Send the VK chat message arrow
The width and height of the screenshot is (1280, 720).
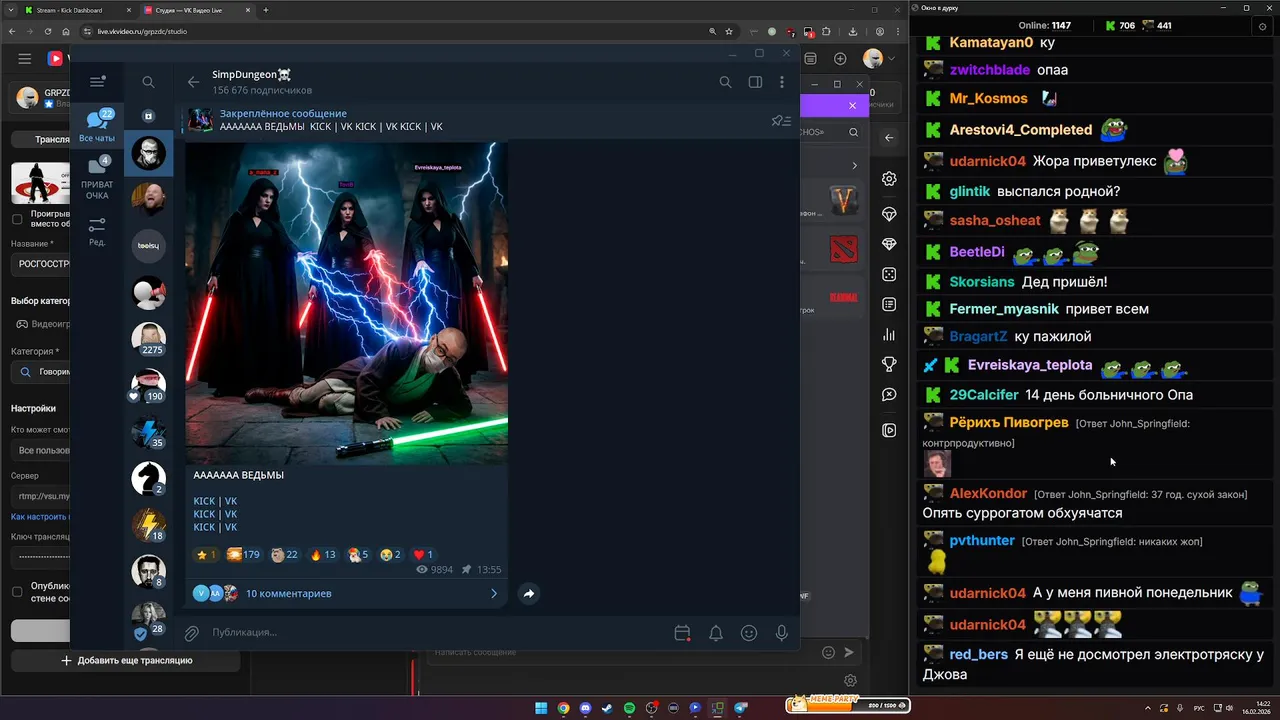coord(849,652)
